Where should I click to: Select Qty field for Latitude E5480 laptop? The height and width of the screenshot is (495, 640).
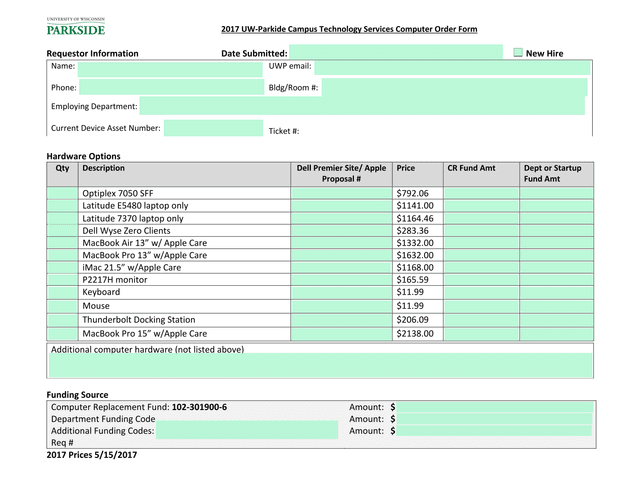(x=62, y=206)
